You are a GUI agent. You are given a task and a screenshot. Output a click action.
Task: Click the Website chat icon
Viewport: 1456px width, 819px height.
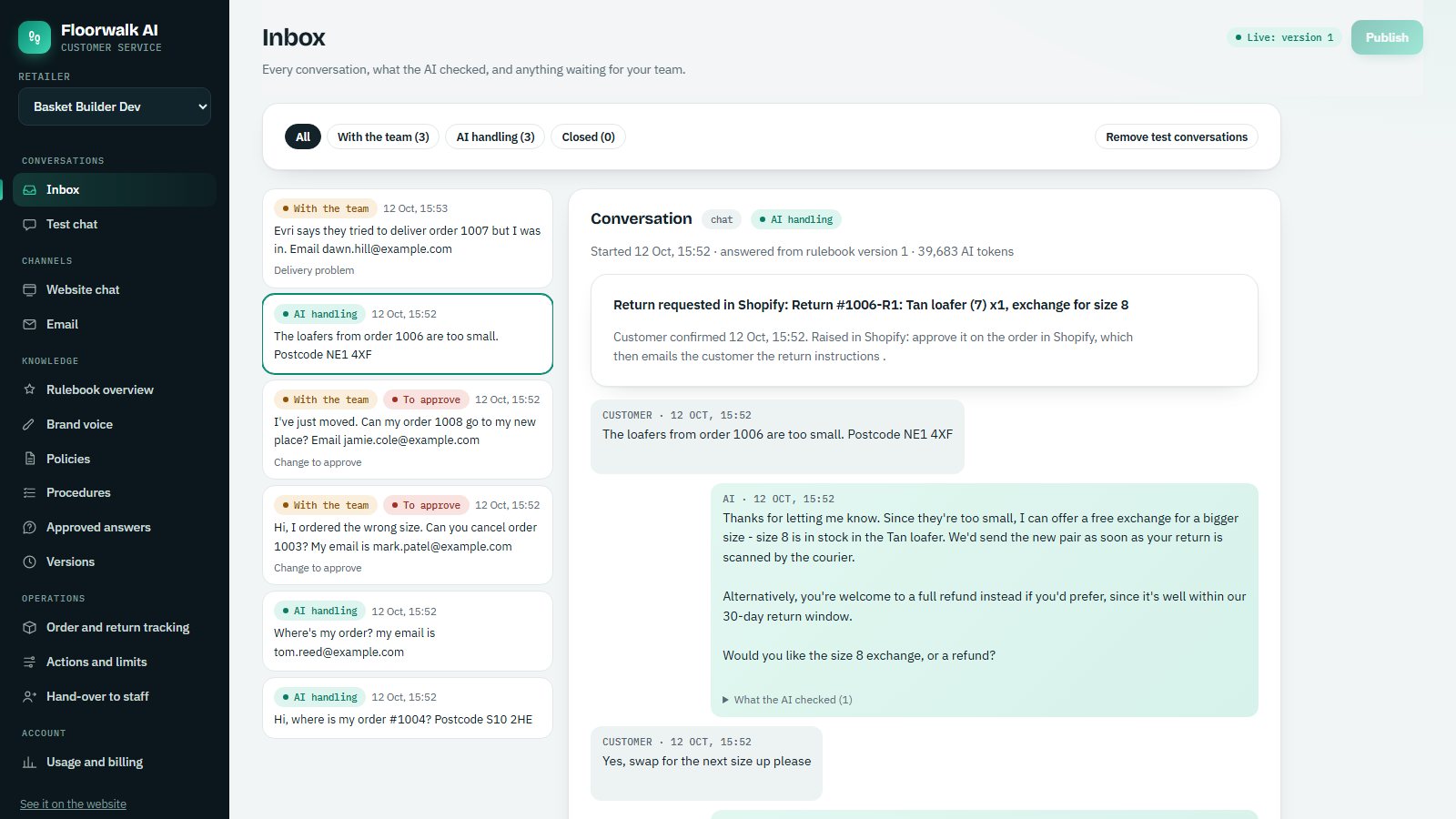[29, 289]
